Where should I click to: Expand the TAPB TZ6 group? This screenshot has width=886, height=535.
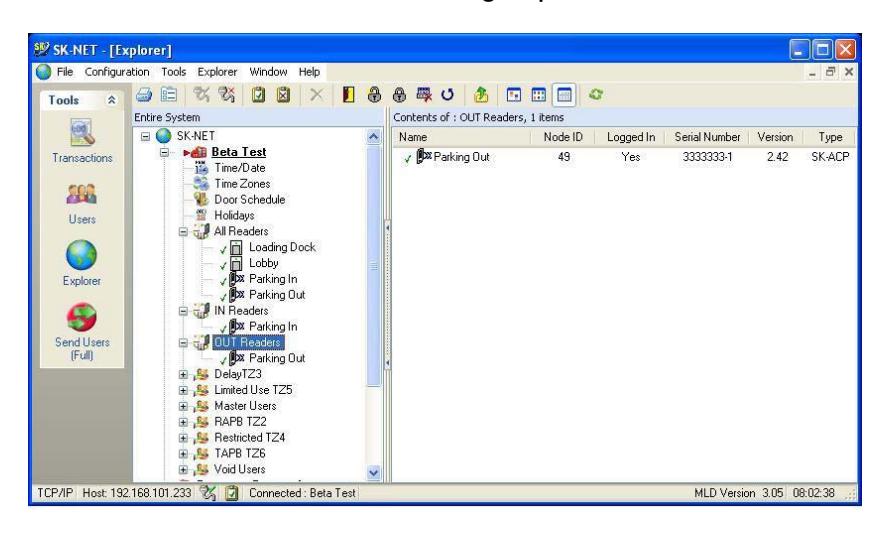tap(183, 453)
